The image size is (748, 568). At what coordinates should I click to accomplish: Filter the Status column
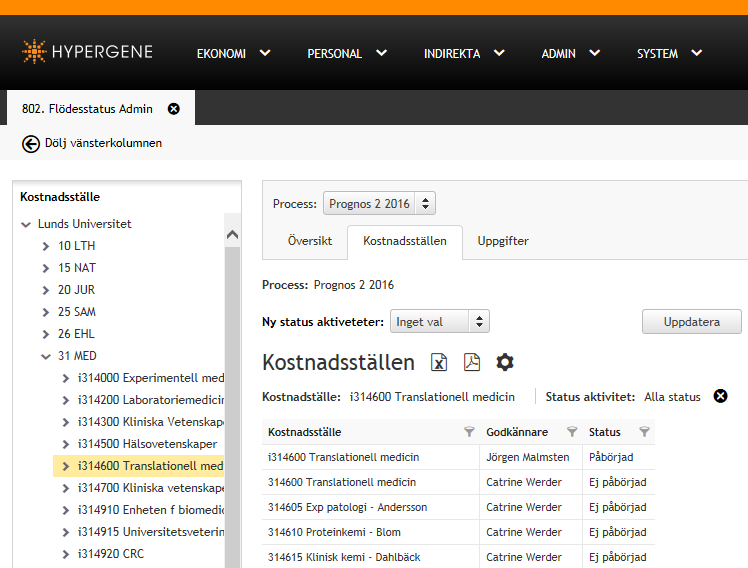[644, 432]
